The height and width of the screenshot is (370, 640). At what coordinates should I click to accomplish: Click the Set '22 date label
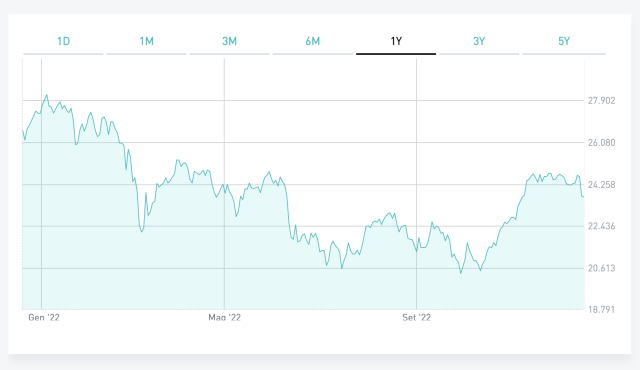(x=416, y=317)
